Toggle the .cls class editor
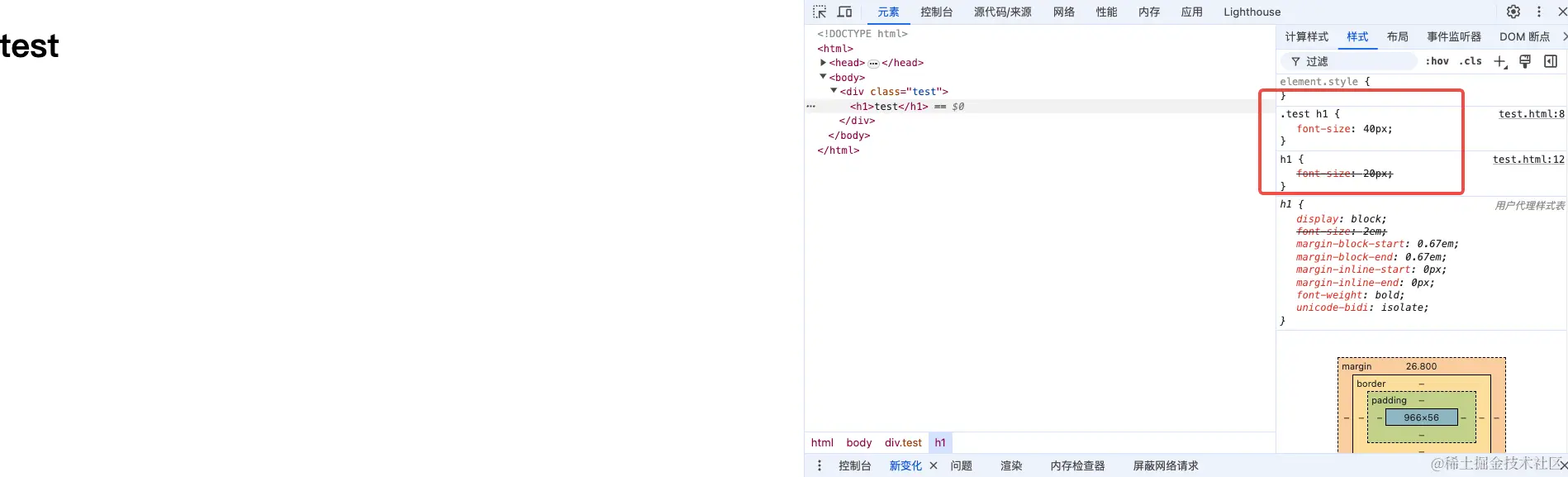Image resolution: width=1568 pixels, height=477 pixels. click(1471, 61)
